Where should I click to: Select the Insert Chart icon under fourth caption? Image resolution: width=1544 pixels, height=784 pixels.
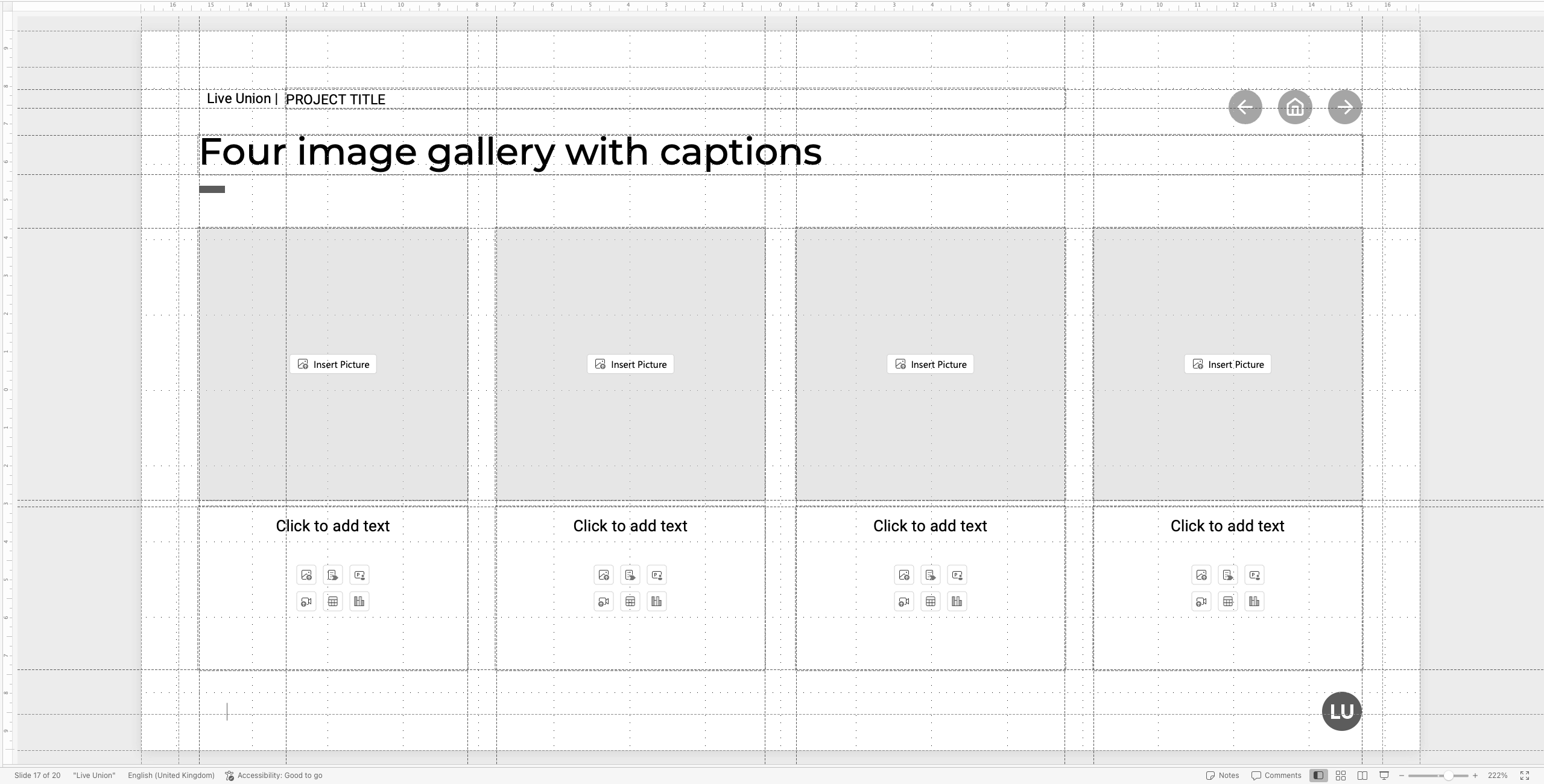click(1254, 601)
